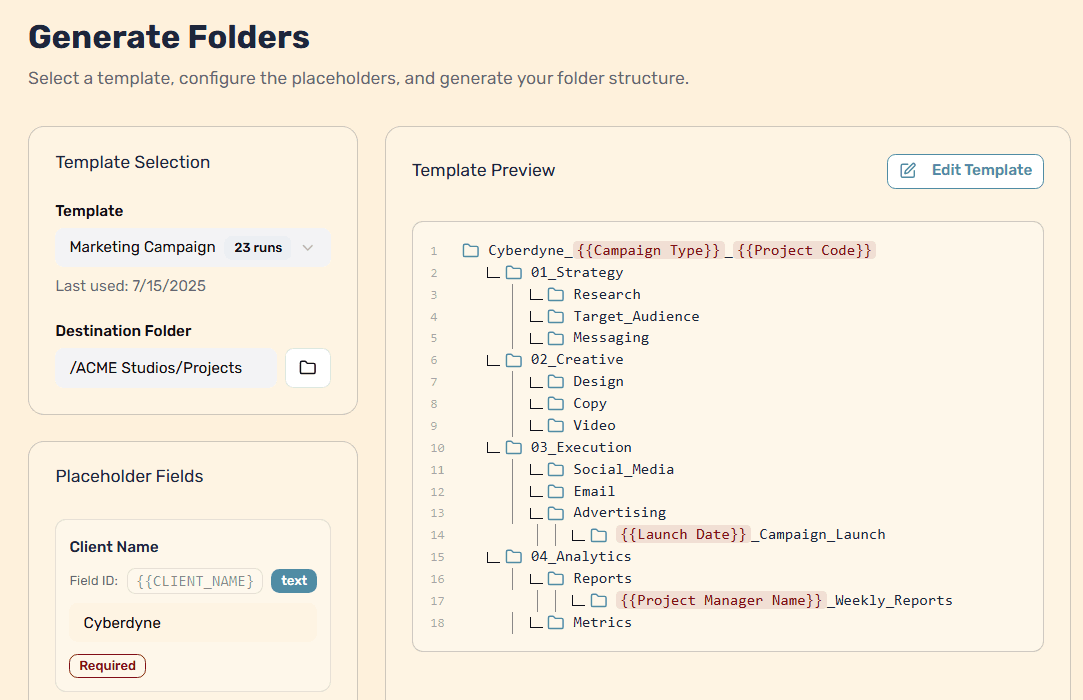Click the Required badge
This screenshot has height=700, width=1083.
pos(108,665)
